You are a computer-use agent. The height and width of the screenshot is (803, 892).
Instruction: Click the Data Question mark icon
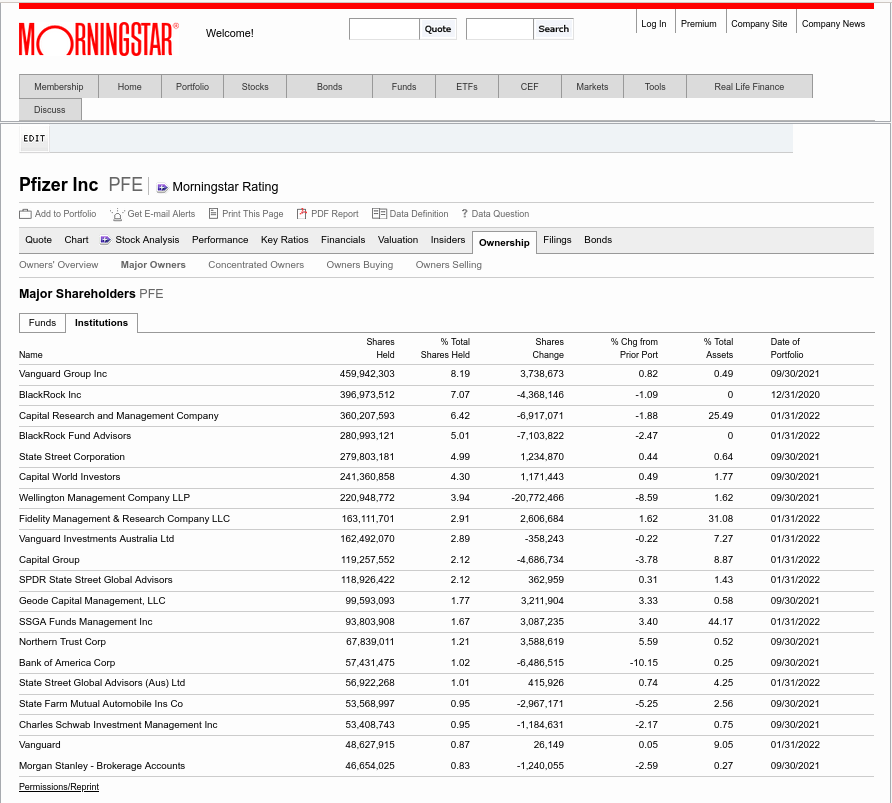(465, 214)
